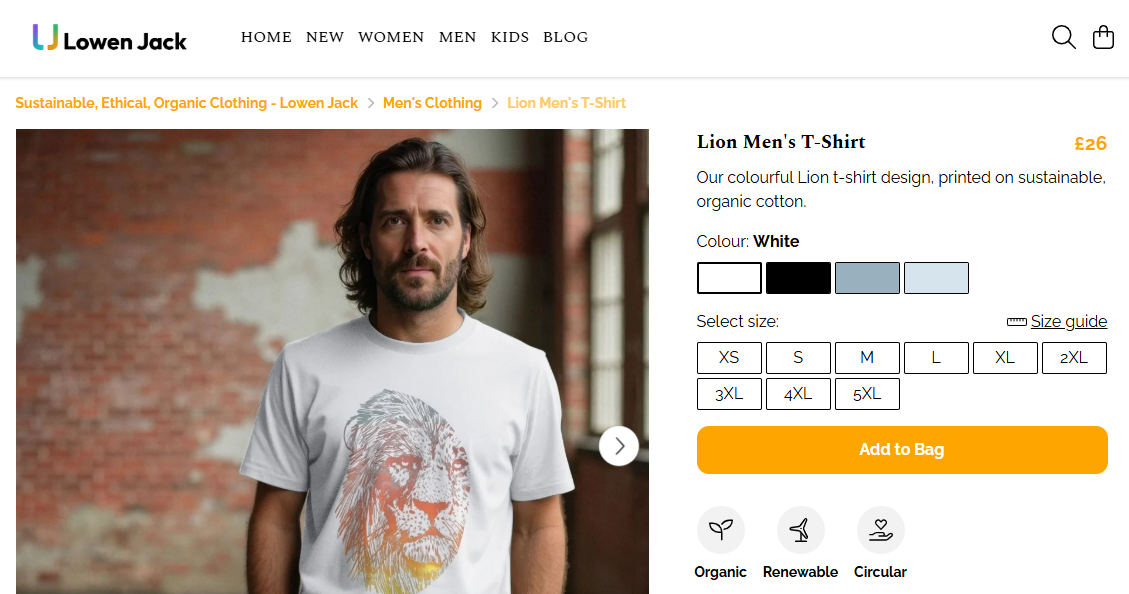1129x594 pixels.
Task: Add the t-shirt to bag
Action: pos(901,450)
